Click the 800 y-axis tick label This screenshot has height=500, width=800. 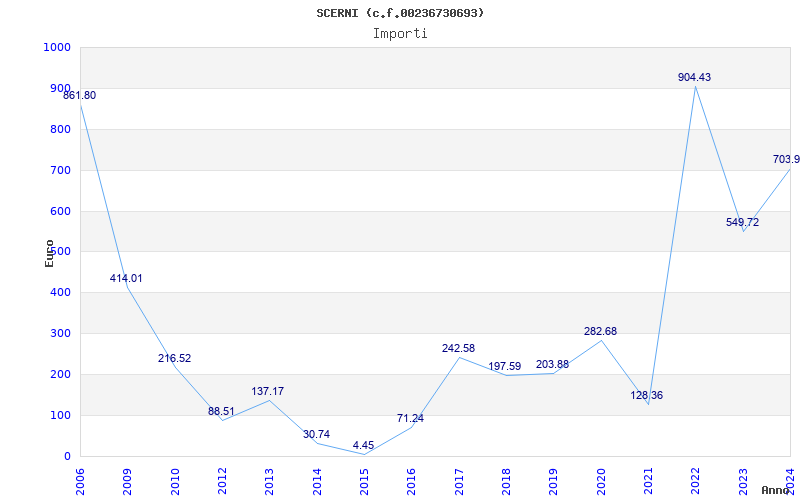(60, 130)
